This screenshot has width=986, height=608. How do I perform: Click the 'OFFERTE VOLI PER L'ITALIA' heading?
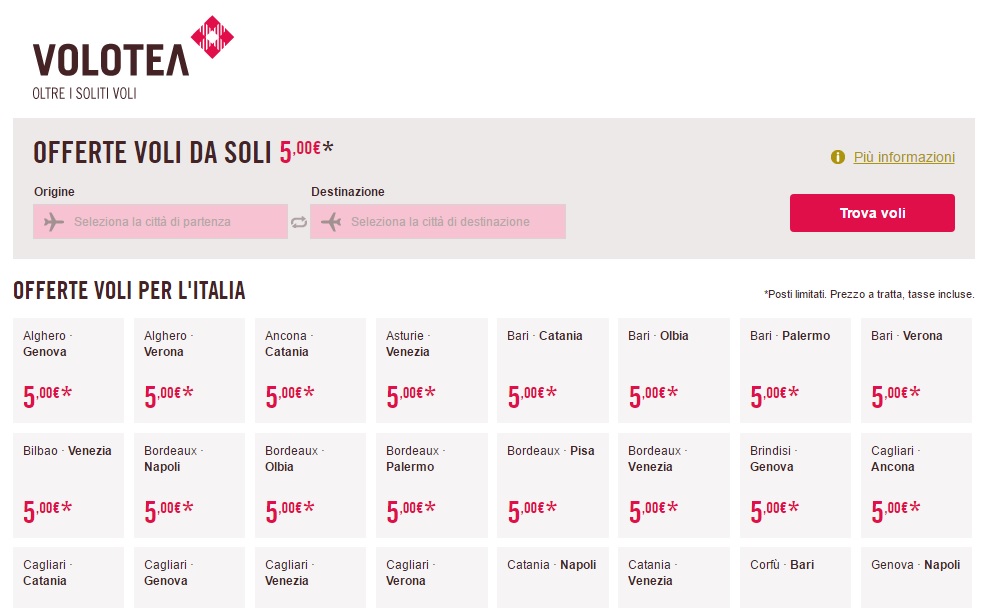130,290
